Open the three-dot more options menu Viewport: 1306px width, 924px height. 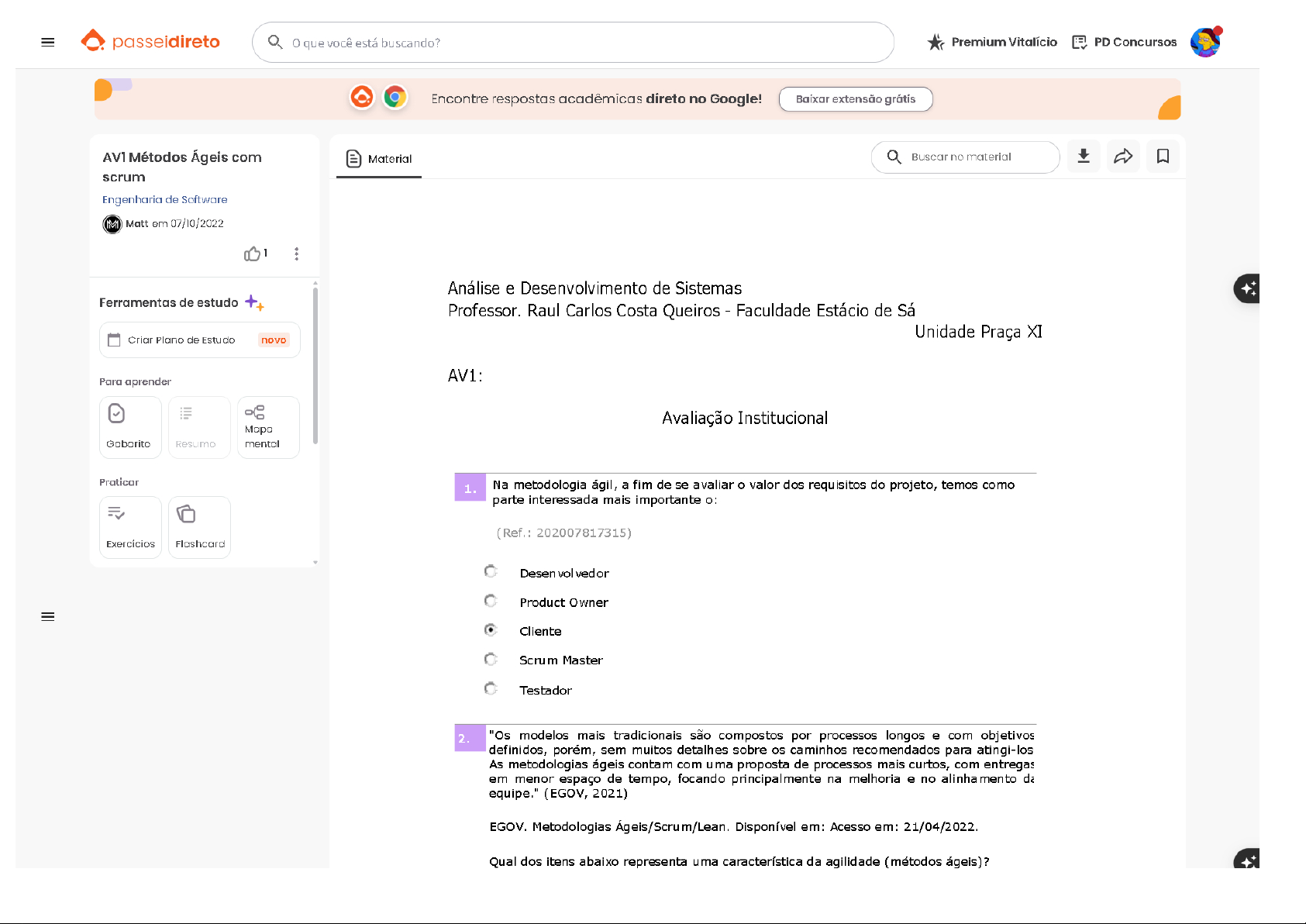point(296,253)
